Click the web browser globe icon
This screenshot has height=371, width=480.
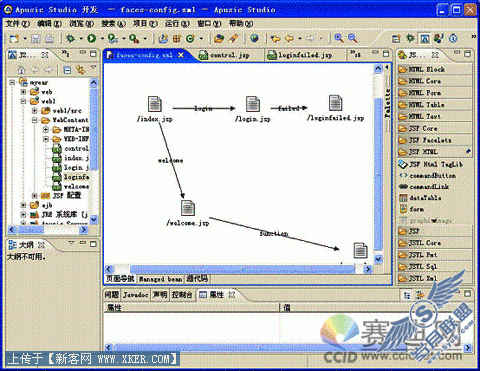click(x=254, y=38)
